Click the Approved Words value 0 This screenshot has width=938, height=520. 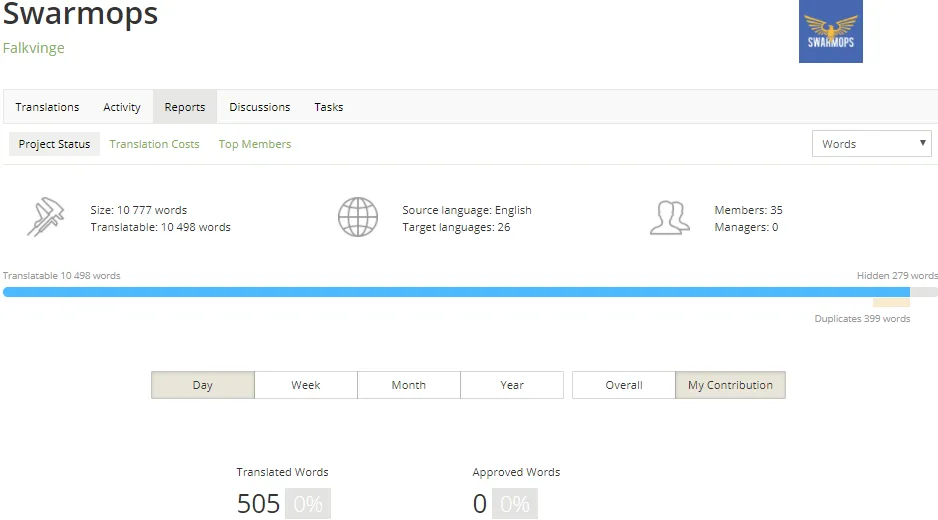coord(480,504)
